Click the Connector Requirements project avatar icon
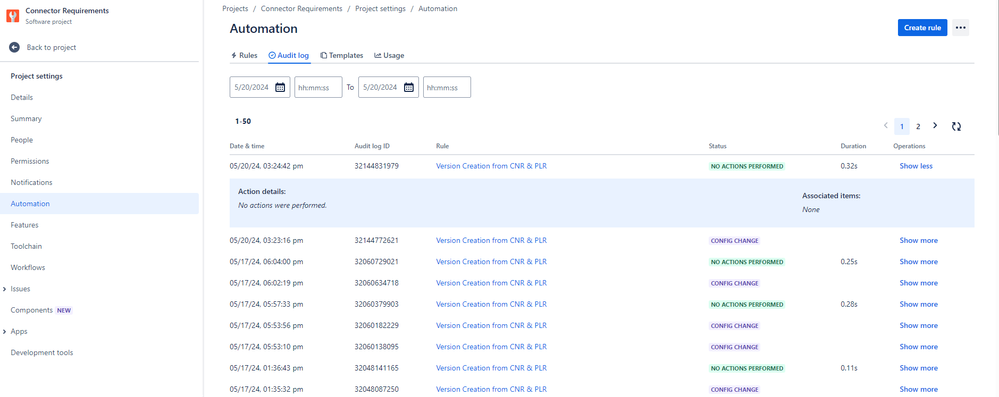999x397 pixels. (13, 16)
